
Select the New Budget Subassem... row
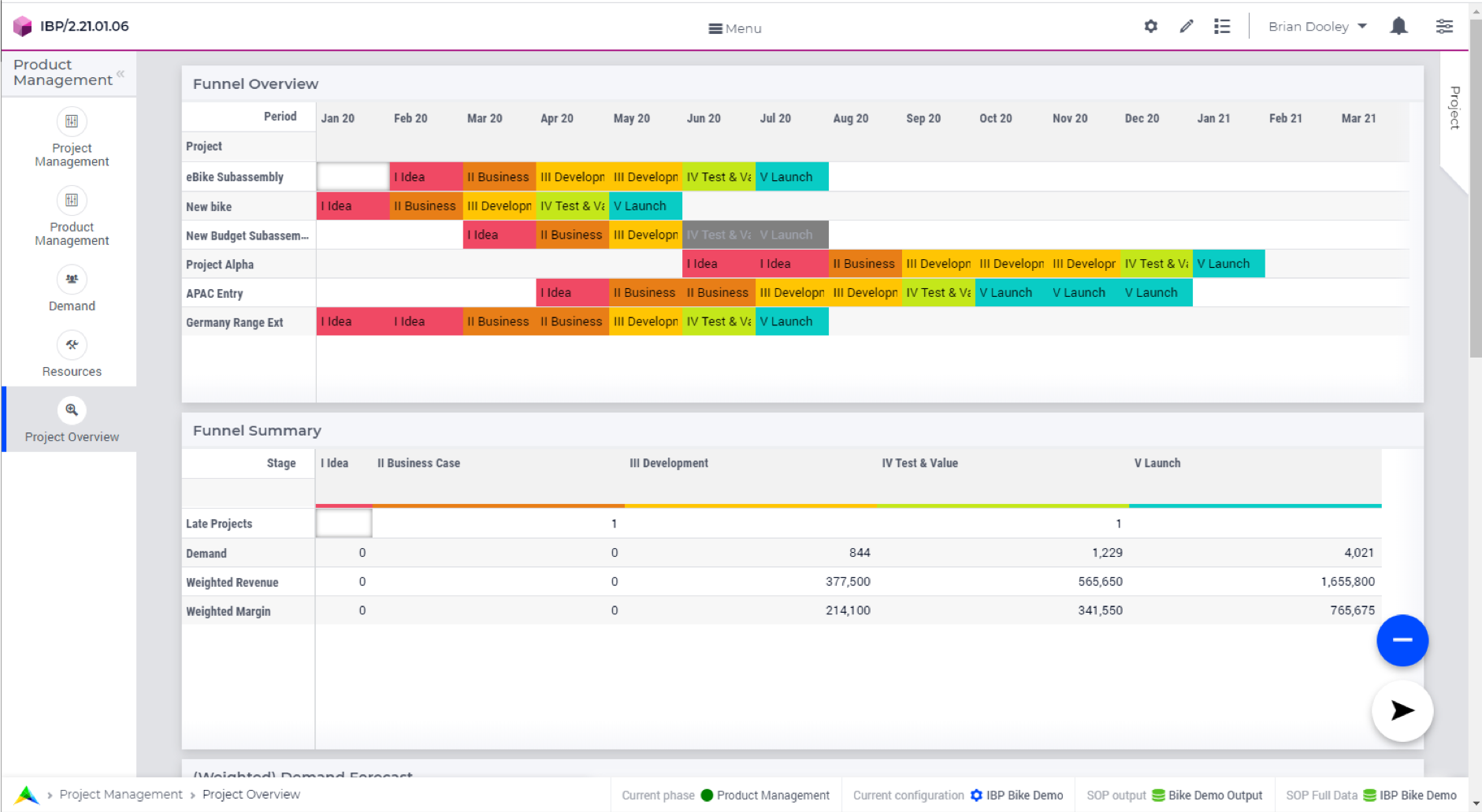[247, 235]
